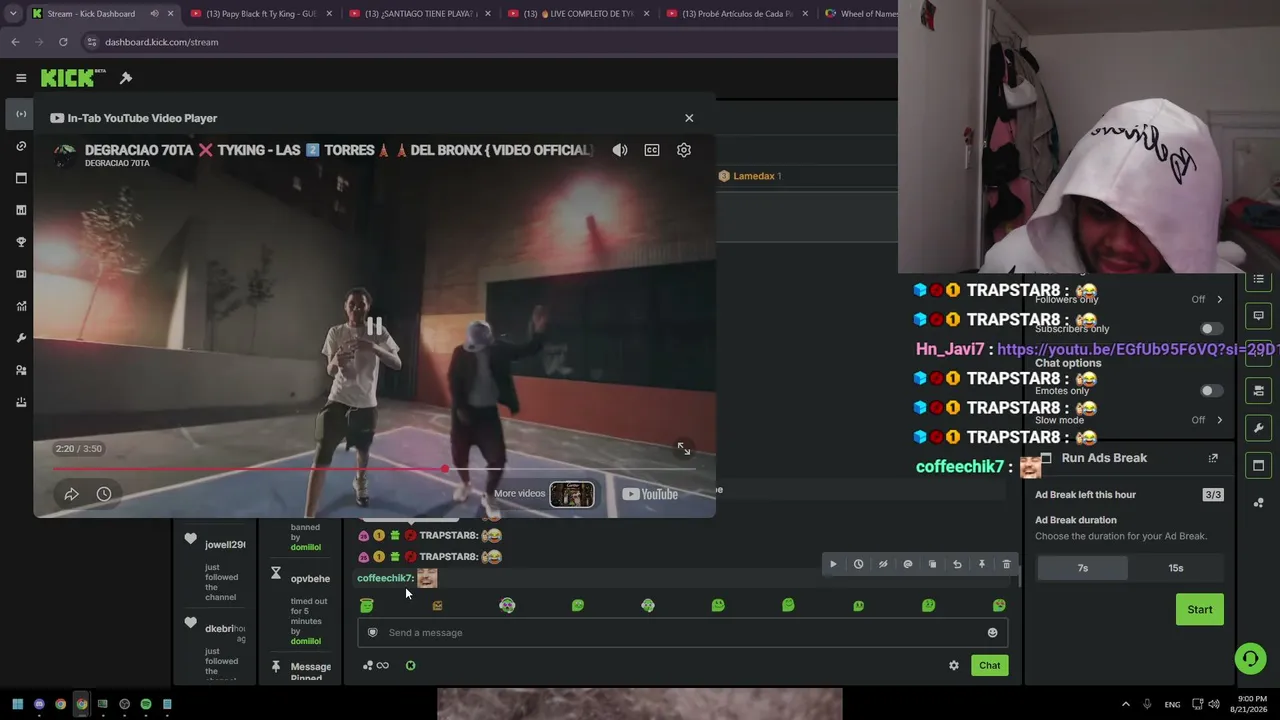Click the mention icon in message action bar
Screen dimensions: 1280x720
tap(908, 564)
